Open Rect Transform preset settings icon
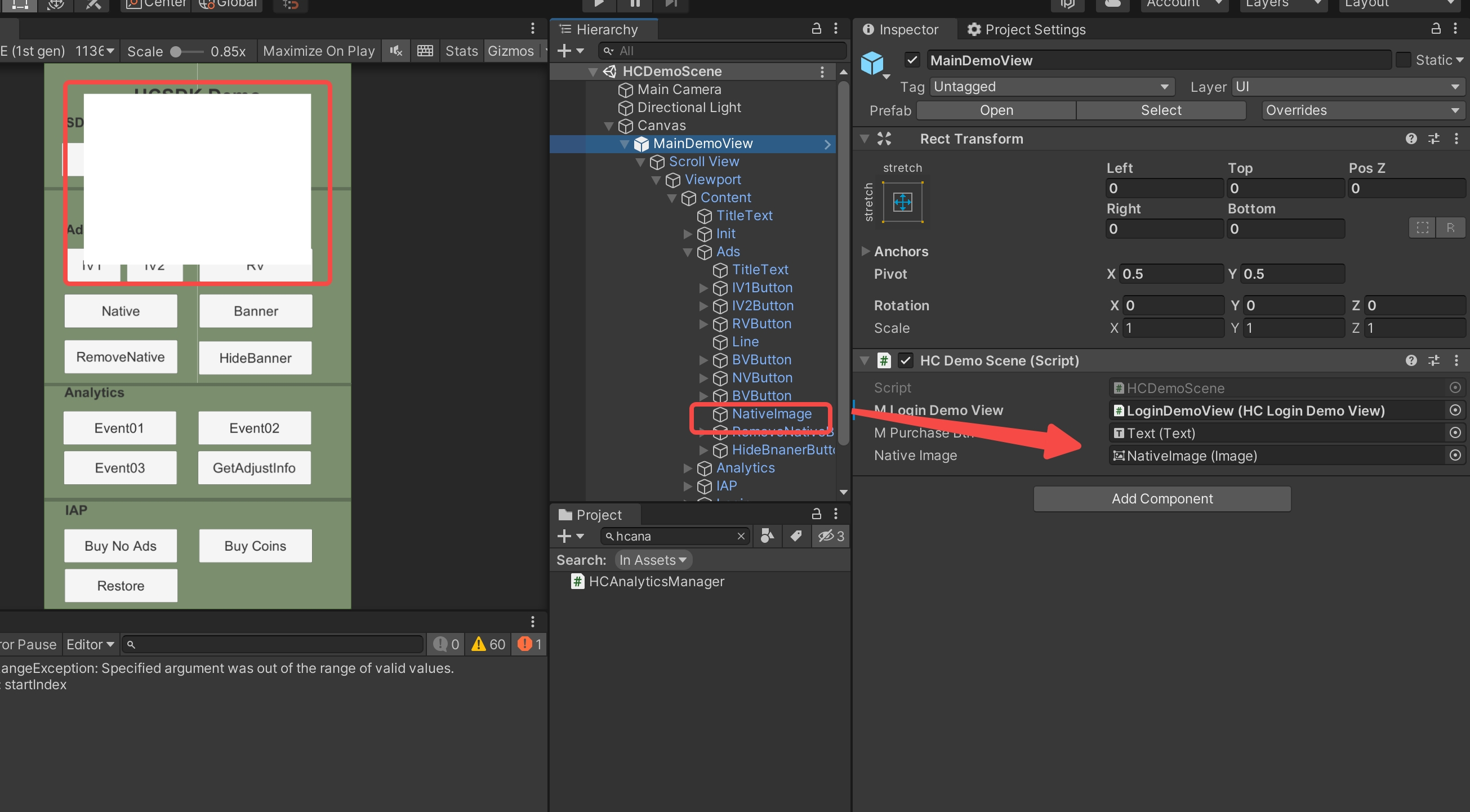Screen dimensions: 1470x812 1434,139
